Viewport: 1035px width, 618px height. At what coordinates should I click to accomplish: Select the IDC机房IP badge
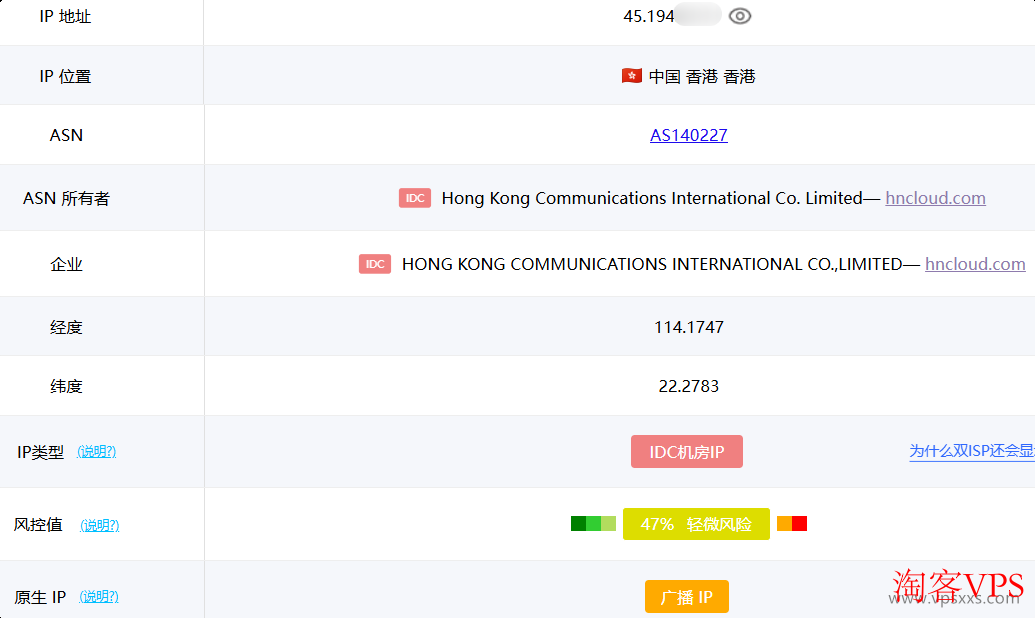coord(686,451)
